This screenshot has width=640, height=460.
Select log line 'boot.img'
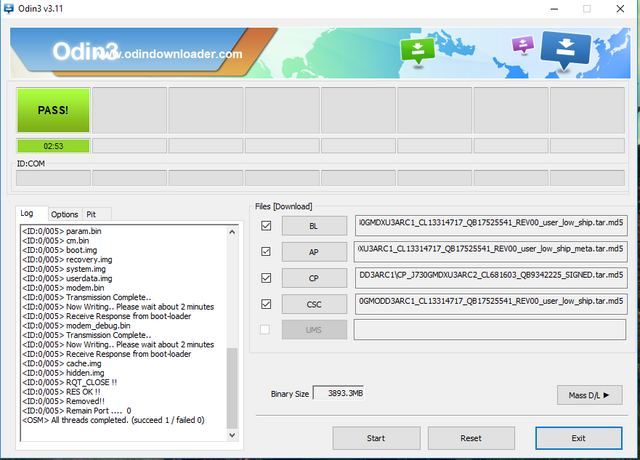[60, 250]
